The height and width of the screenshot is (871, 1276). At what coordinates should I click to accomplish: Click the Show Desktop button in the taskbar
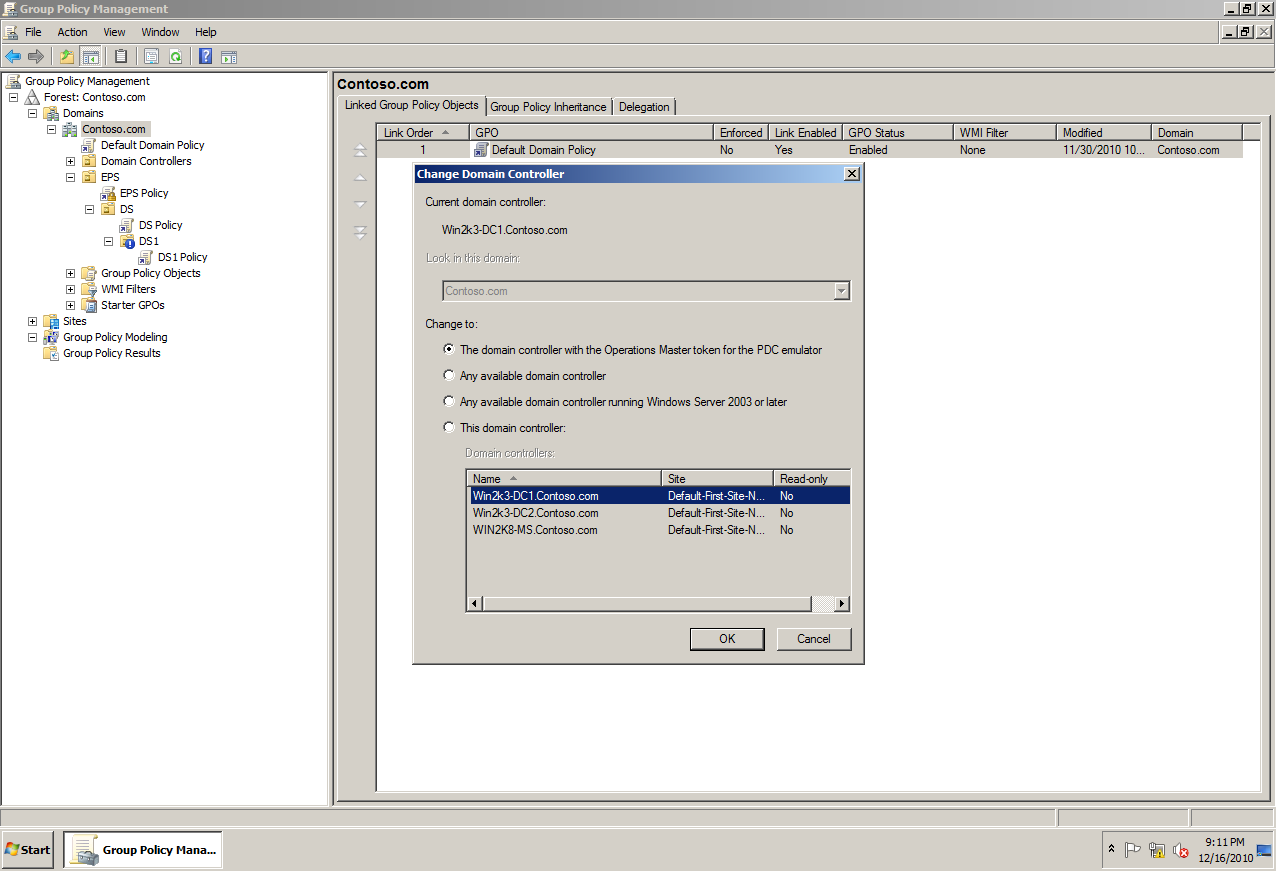tap(1265, 850)
